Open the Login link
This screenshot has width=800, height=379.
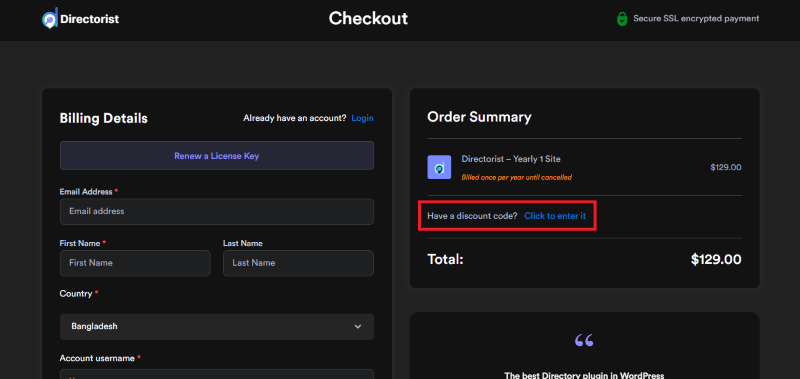(x=362, y=118)
